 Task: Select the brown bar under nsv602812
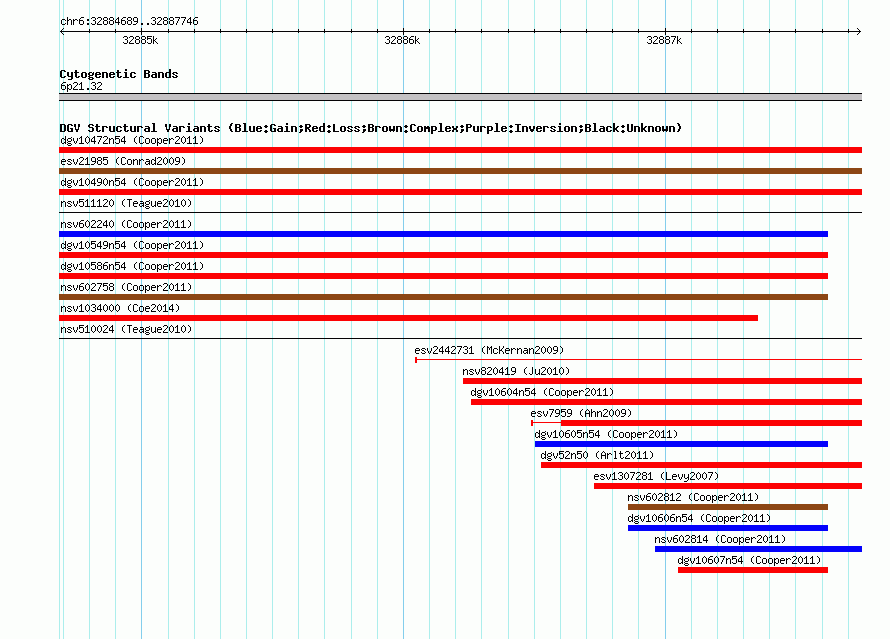(728, 507)
